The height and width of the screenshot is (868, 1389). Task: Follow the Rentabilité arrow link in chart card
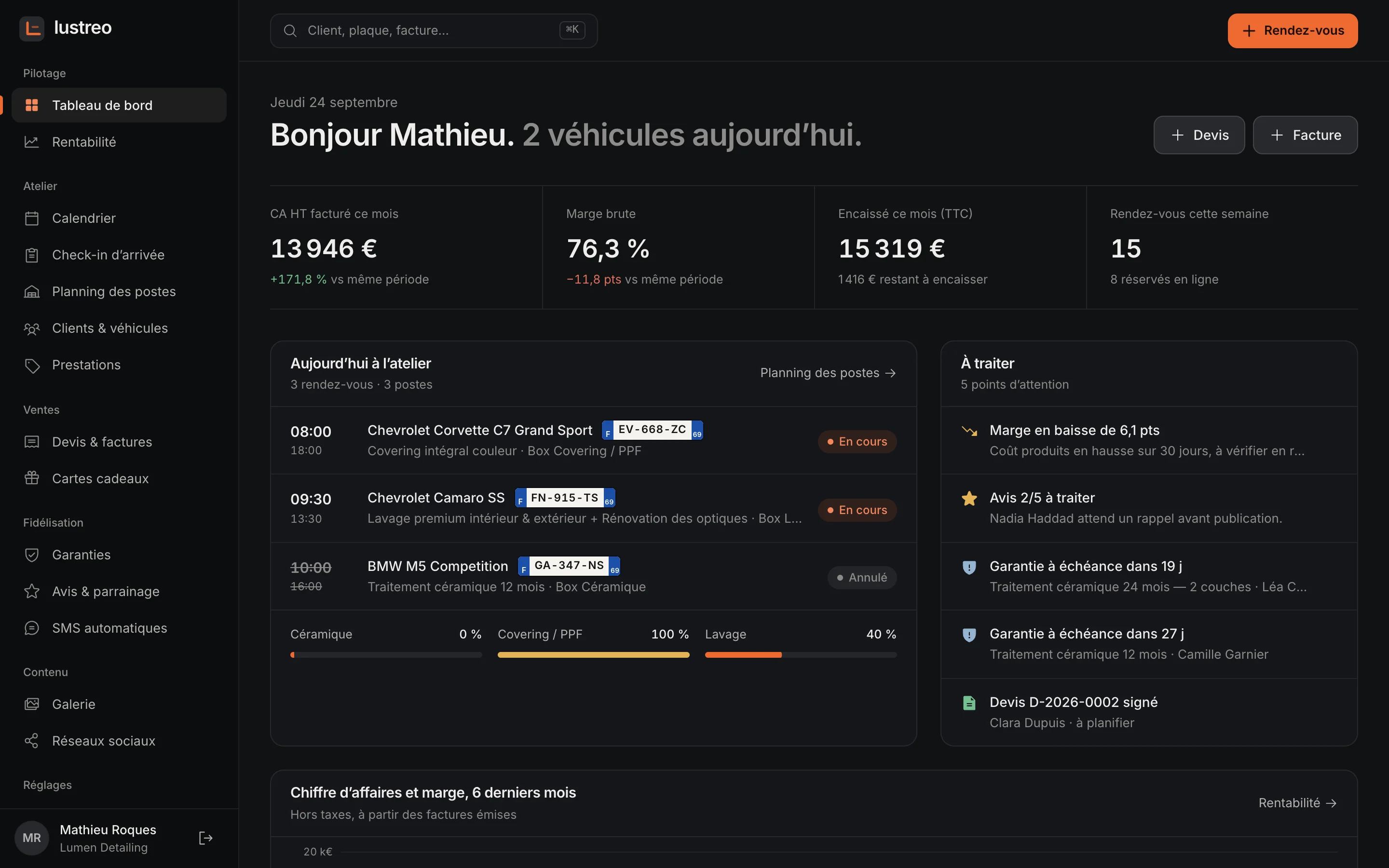[1298, 802]
